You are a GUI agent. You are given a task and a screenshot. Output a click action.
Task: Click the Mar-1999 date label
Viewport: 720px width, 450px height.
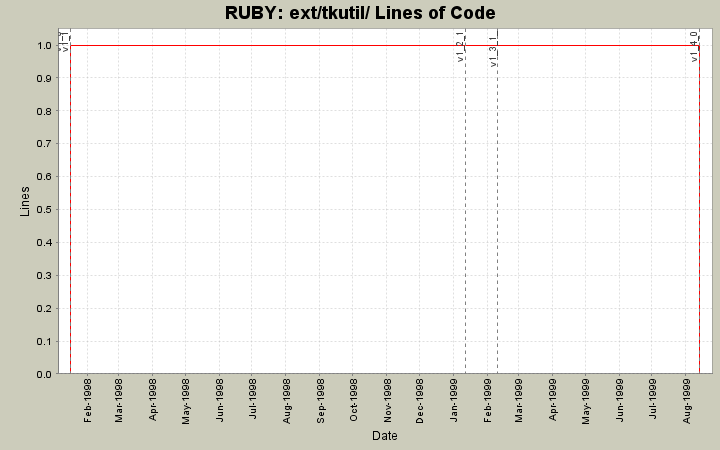coord(518,400)
